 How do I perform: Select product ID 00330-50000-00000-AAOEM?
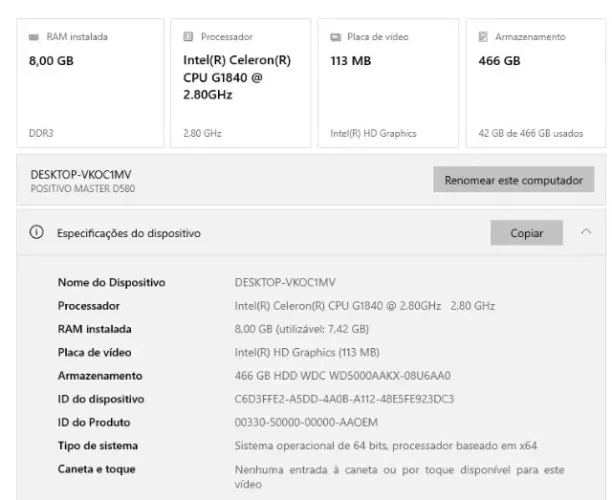click(x=306, y=422)
